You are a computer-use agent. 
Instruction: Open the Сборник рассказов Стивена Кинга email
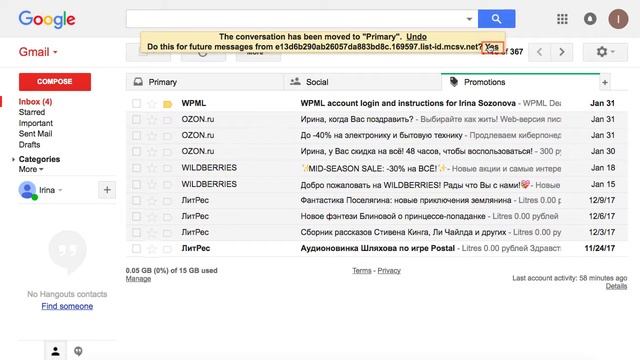click(376, 232)
